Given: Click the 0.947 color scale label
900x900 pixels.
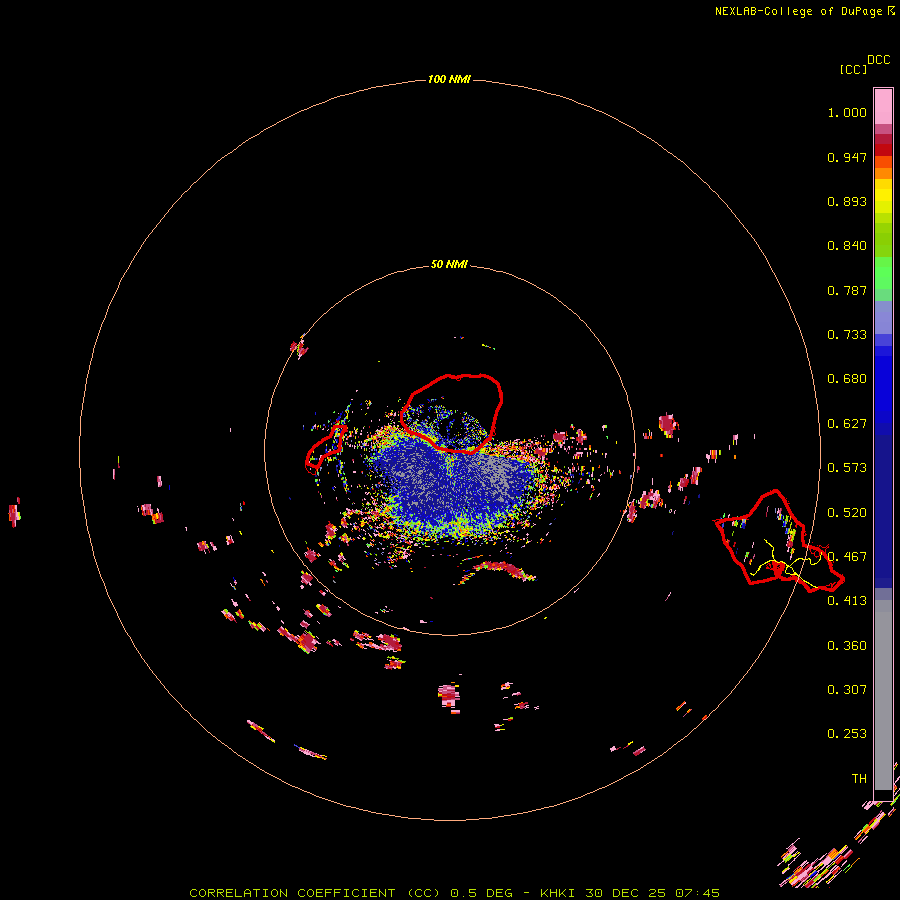Looking at the screenshot, I should click(x=847, y=157).
